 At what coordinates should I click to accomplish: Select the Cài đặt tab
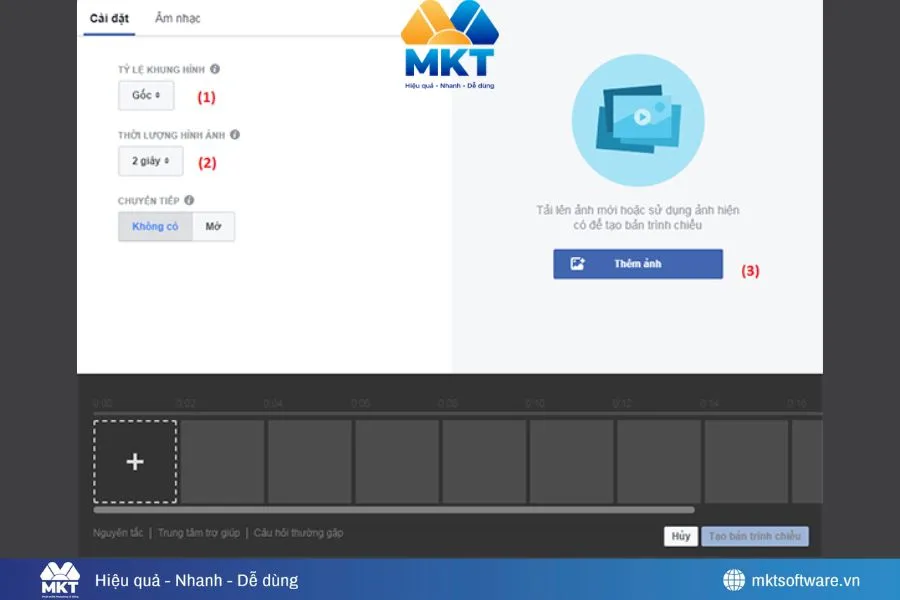pos(109,18)
